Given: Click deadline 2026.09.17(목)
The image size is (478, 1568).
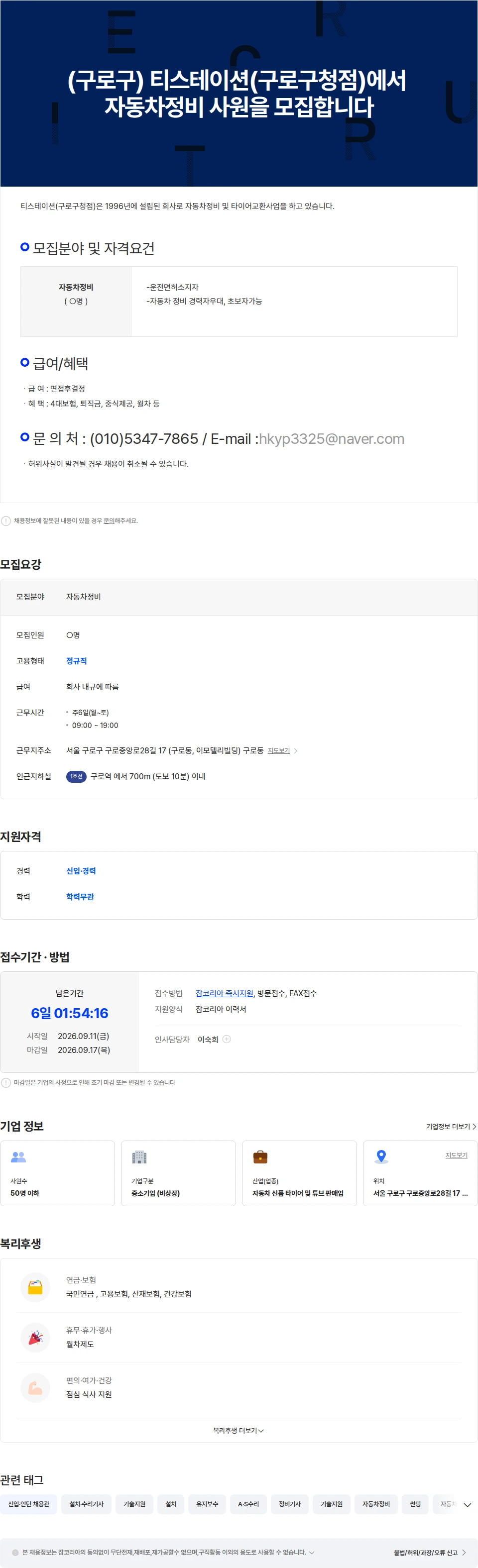Looking at the screenshot, I should (x=84, y=1050).
